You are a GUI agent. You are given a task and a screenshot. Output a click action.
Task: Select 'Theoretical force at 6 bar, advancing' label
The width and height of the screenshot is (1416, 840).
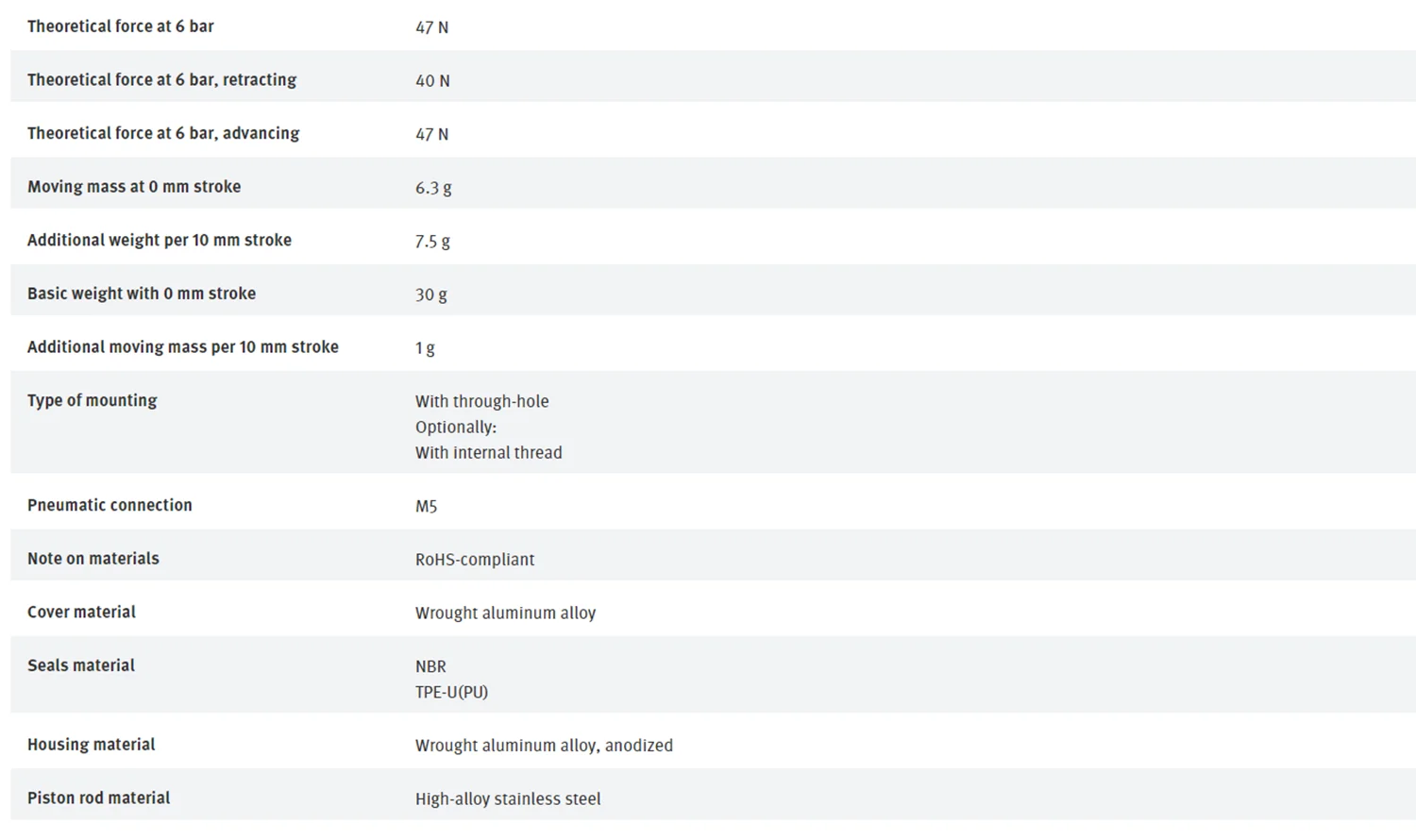tap(163, 133)
